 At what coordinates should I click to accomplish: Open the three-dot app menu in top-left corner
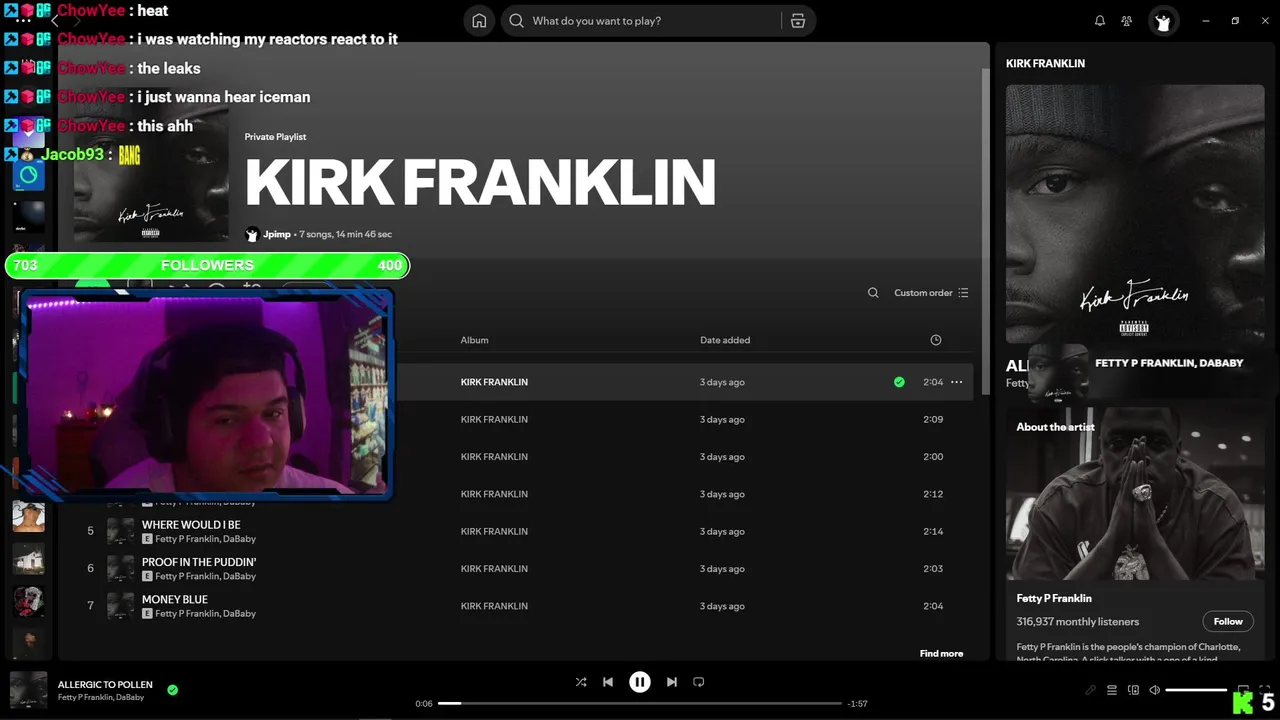pos(23,21)
